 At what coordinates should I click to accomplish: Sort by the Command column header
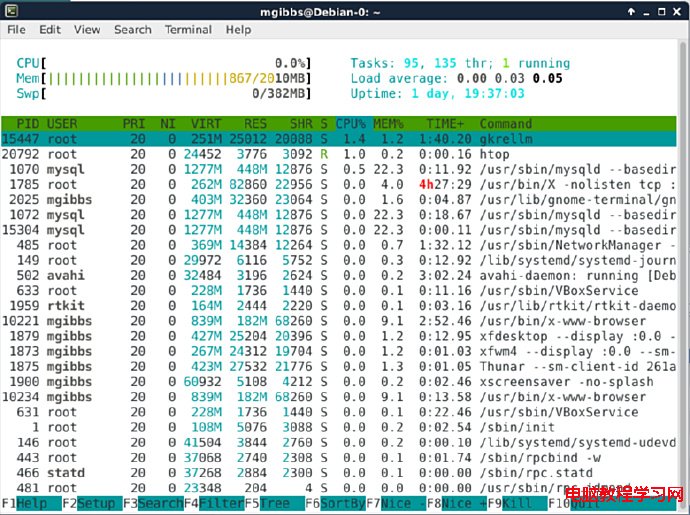coord(506,124)
